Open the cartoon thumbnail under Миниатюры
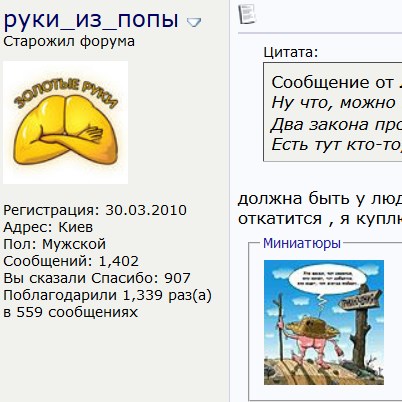Image resolution: width=402 pixels, height=402 pixels. point(324,322)
